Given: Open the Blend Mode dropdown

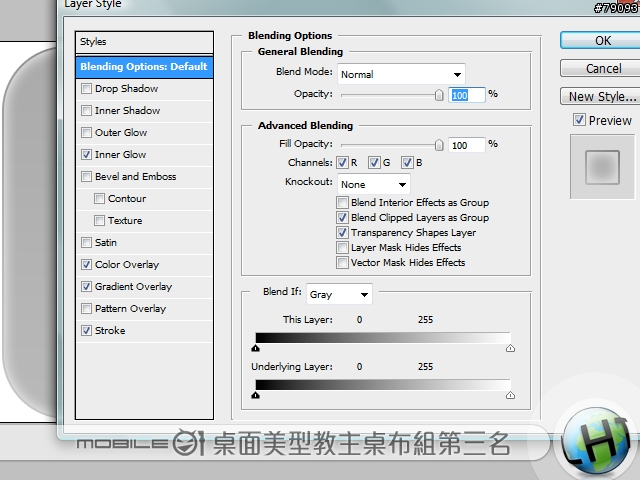Looking at the screenshot, I should coord(401,74).
